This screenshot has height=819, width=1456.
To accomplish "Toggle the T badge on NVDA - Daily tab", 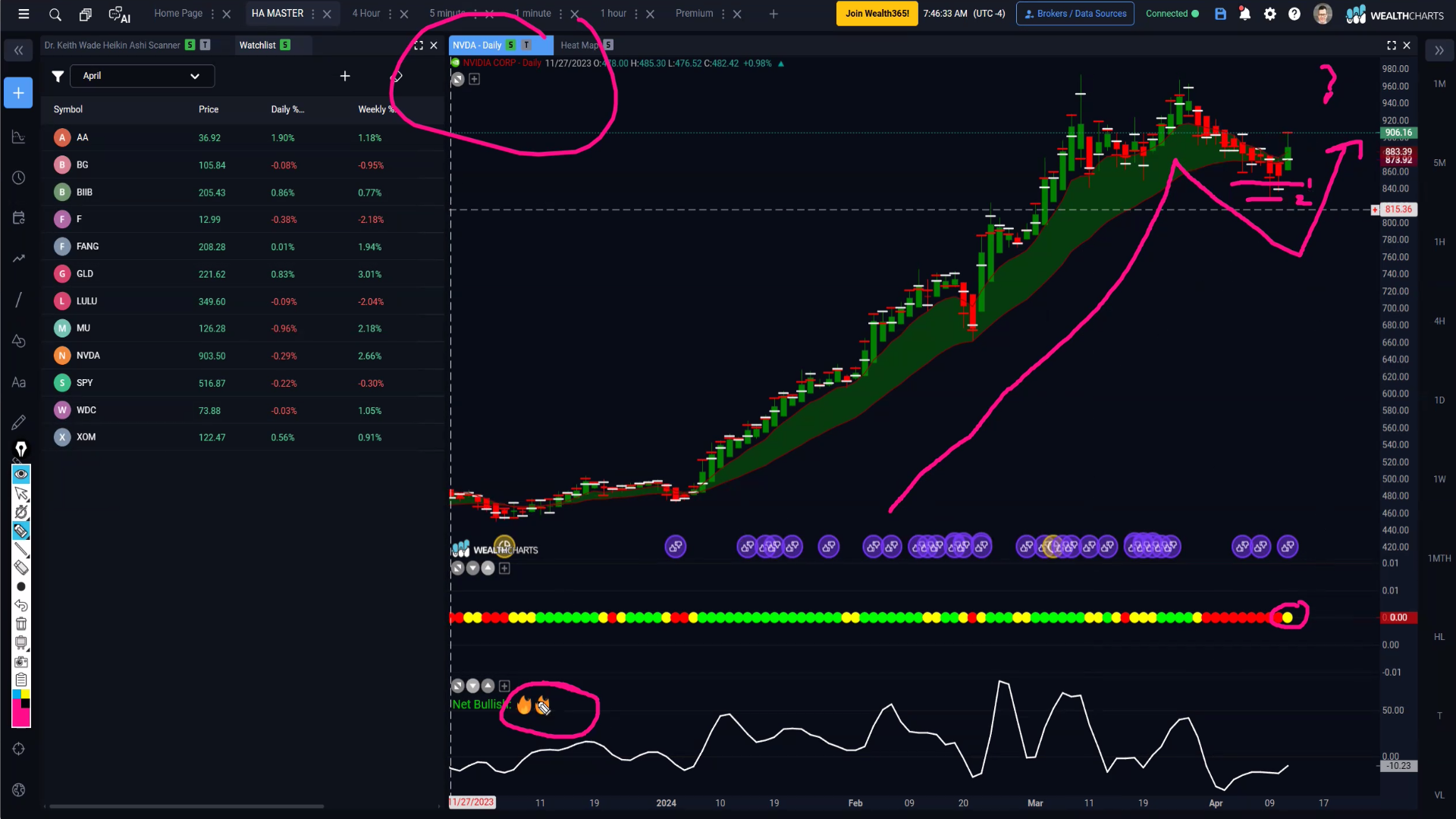I will (x=526, y=45).
